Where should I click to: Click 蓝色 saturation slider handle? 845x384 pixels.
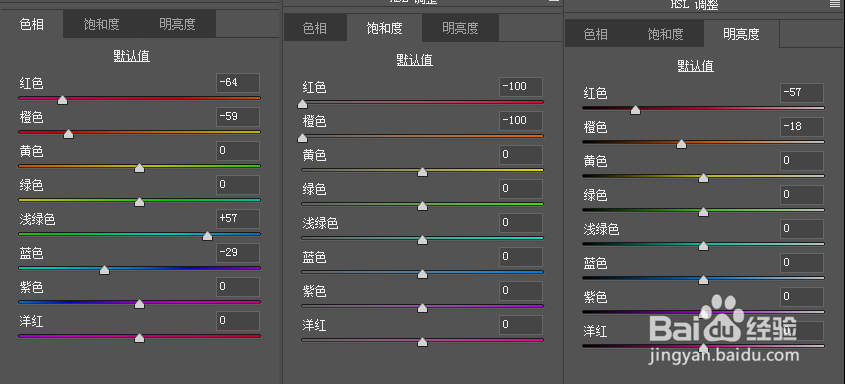[422, 274]
